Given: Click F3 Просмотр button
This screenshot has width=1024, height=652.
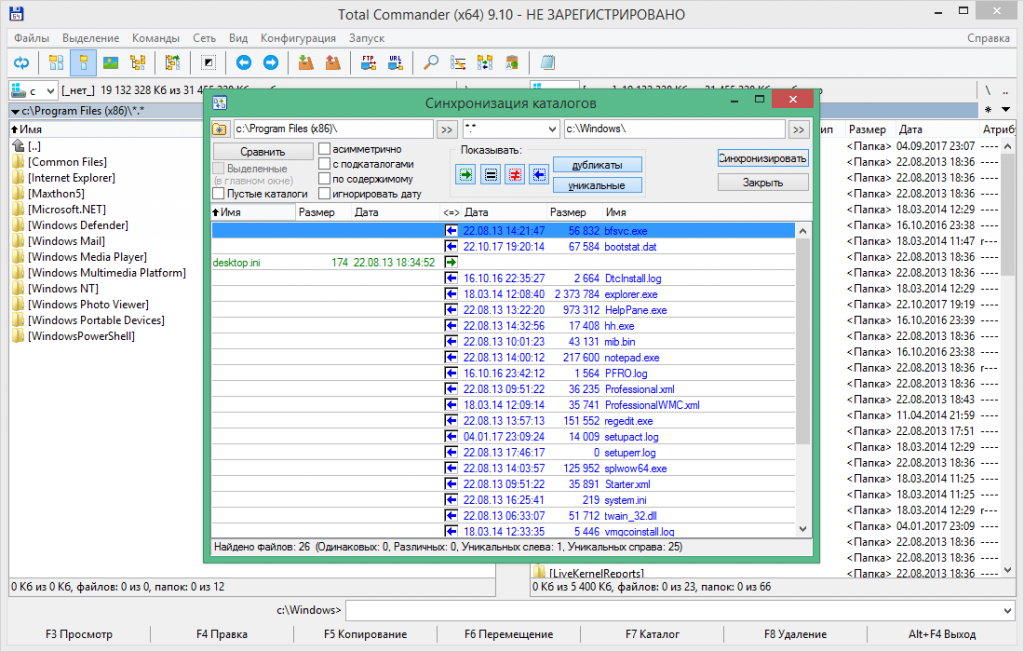Looking at the screenshot, I should coord(79,634).
